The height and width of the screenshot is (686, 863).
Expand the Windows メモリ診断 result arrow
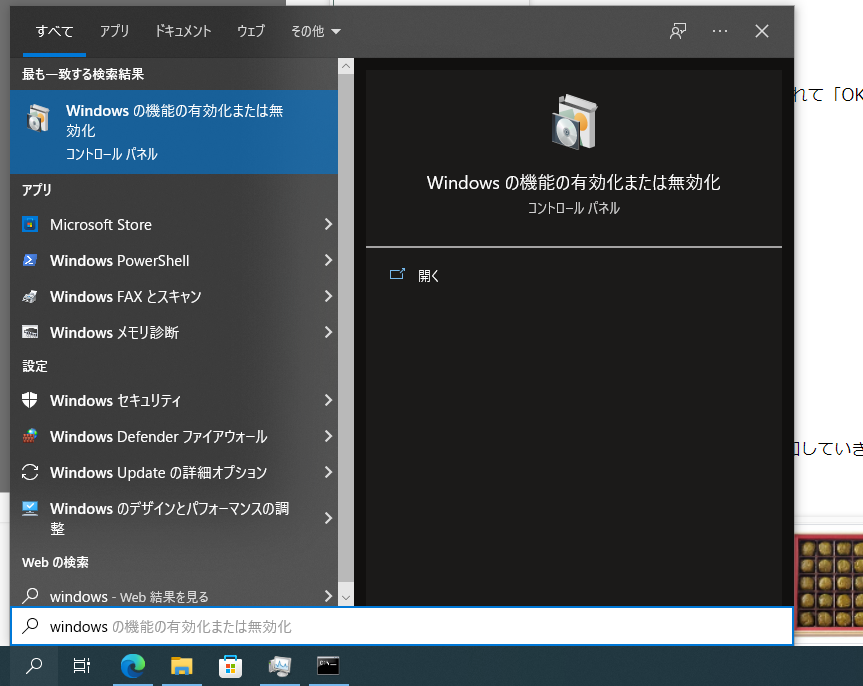(328, 332)
